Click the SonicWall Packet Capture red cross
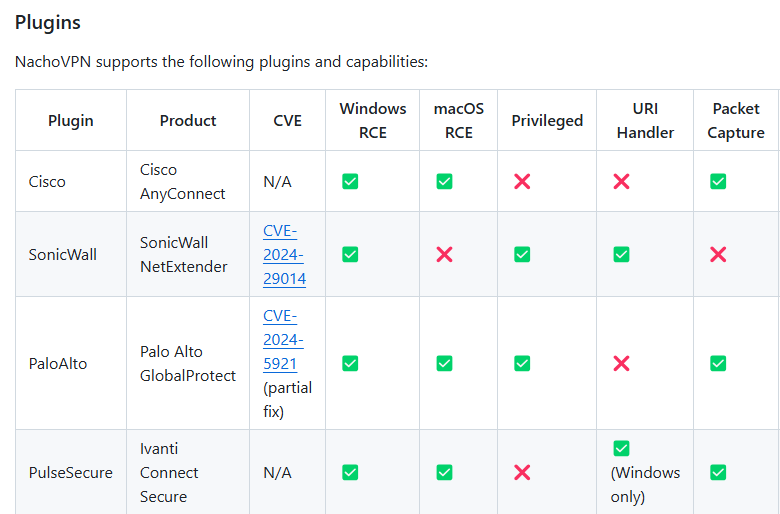The height and width of the screenshot is (514, 780). pos(718,254)
